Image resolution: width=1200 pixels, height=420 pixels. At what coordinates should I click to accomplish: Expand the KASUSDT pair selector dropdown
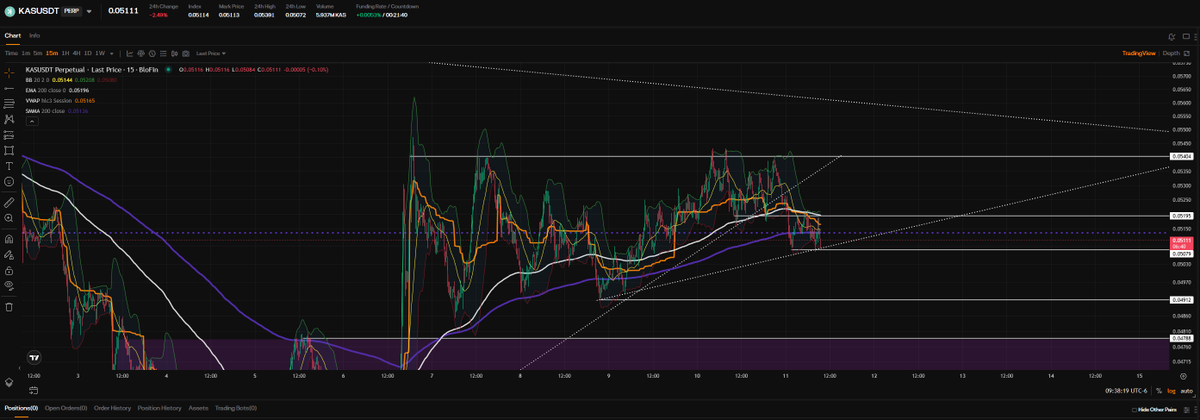pos(88,12)
